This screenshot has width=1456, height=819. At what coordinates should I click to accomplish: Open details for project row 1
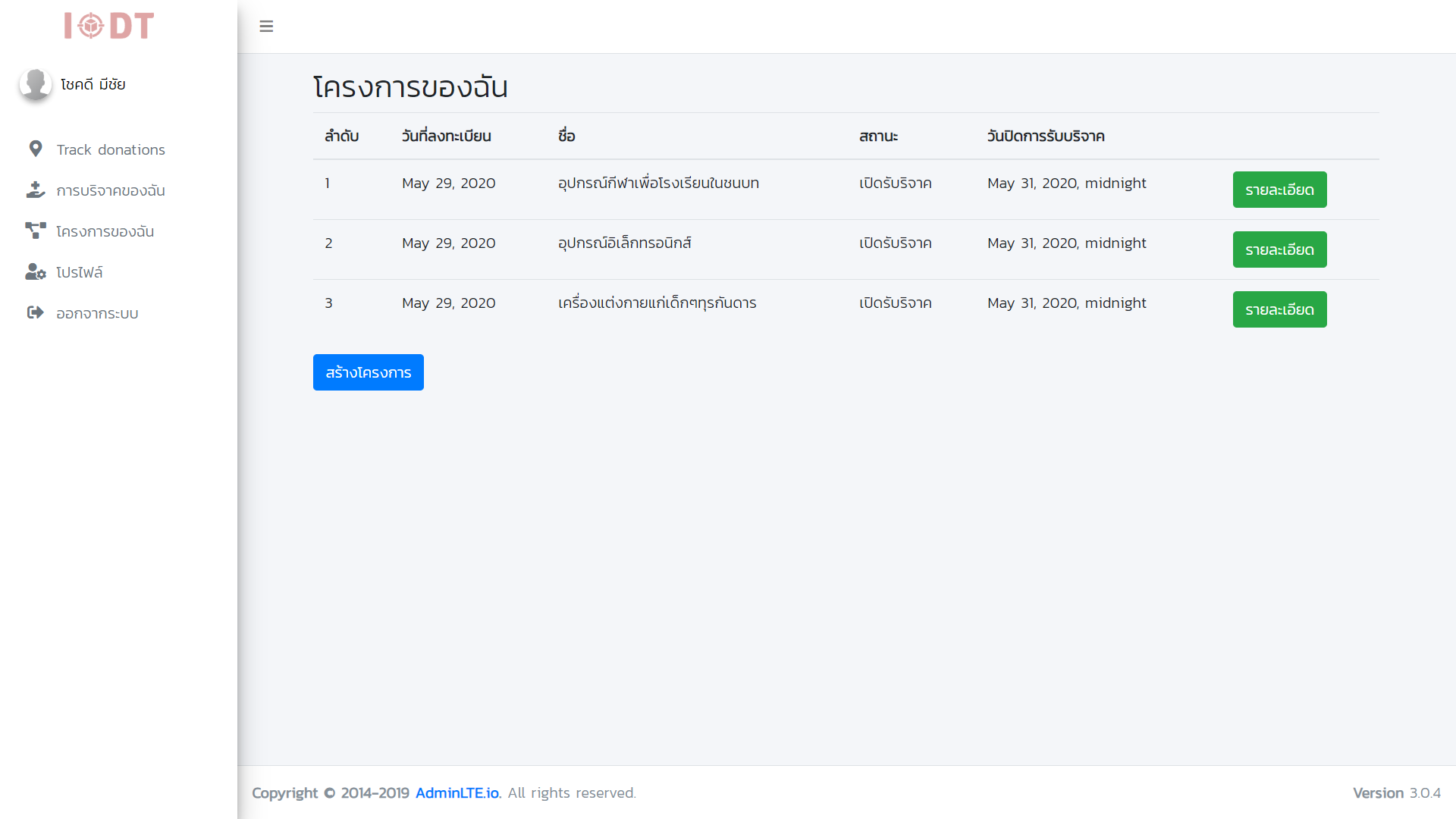coord(1279,190)
